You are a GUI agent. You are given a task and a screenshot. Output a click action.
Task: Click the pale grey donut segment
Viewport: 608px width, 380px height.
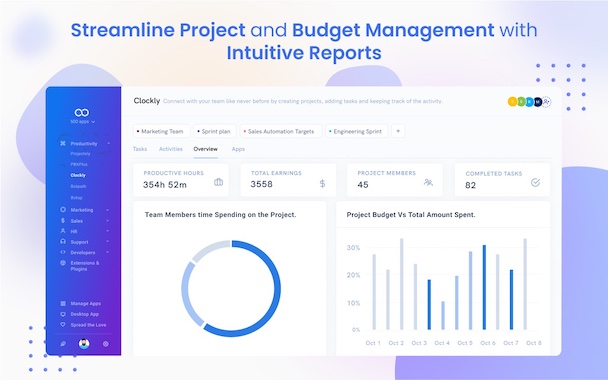pos(210,249)
